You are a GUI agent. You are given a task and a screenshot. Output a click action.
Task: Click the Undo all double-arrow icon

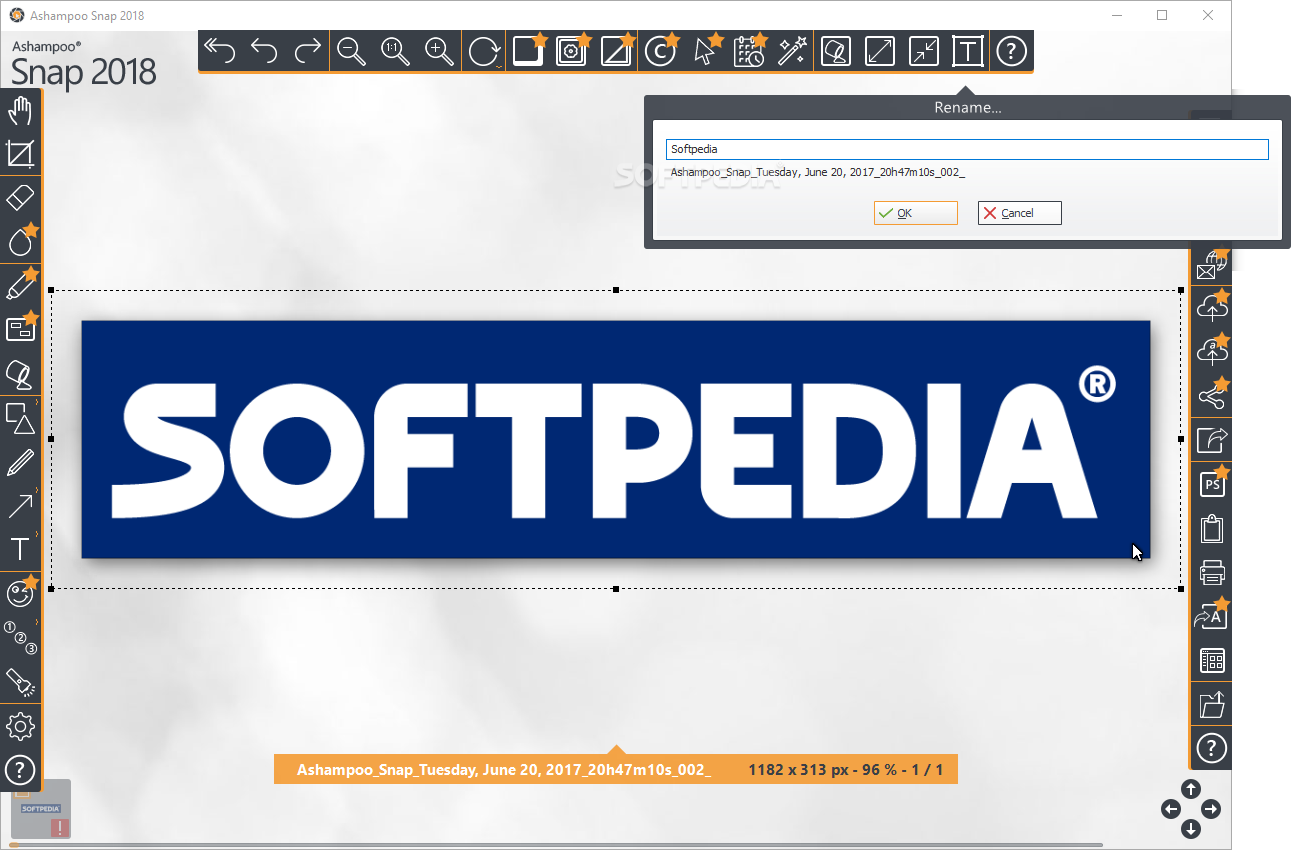tap(219, 50)
